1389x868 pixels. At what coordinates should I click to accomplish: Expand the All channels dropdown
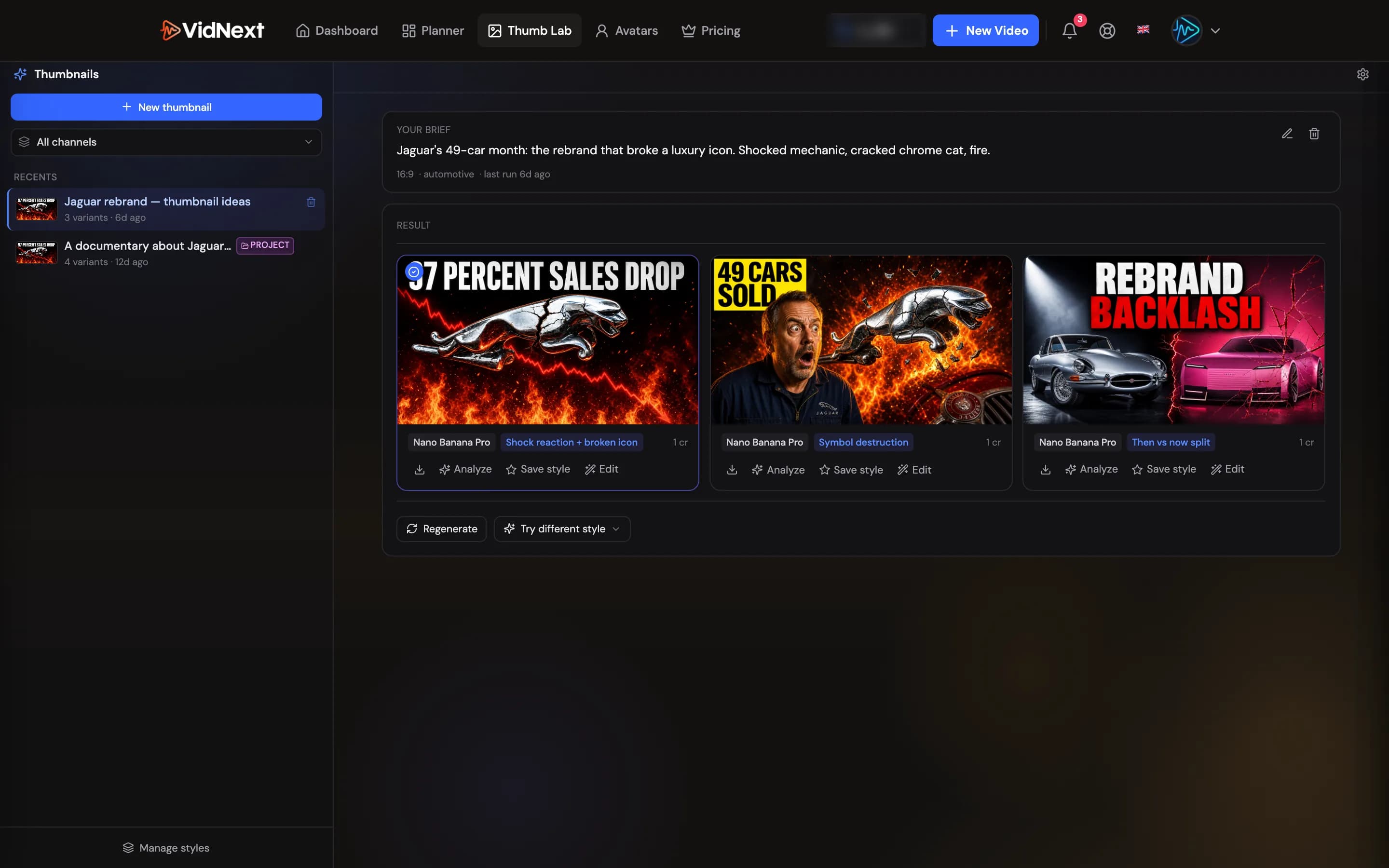[x=166, y=142]
